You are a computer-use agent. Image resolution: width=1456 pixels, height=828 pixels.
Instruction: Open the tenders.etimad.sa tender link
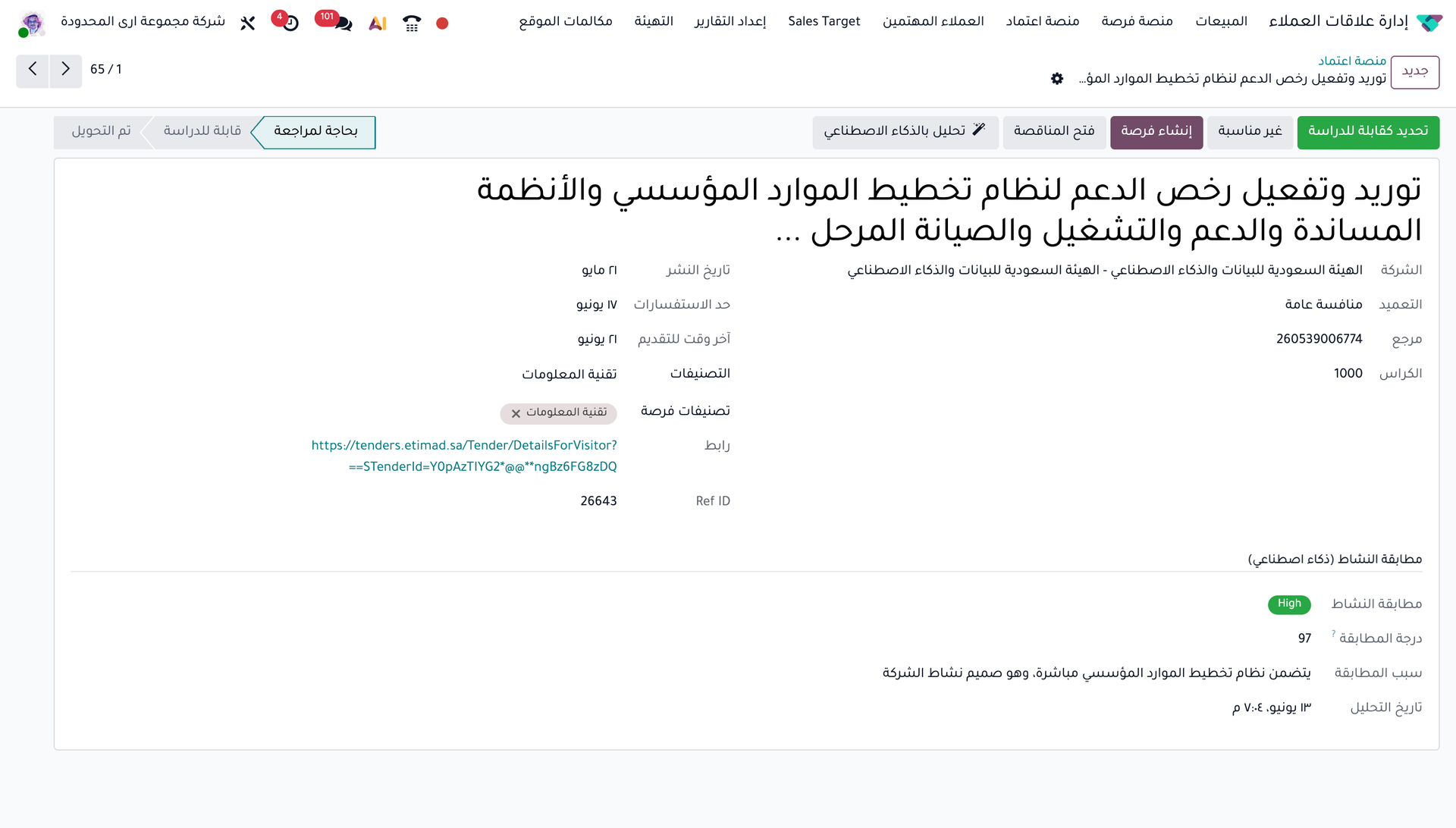[x=464, y=456]
